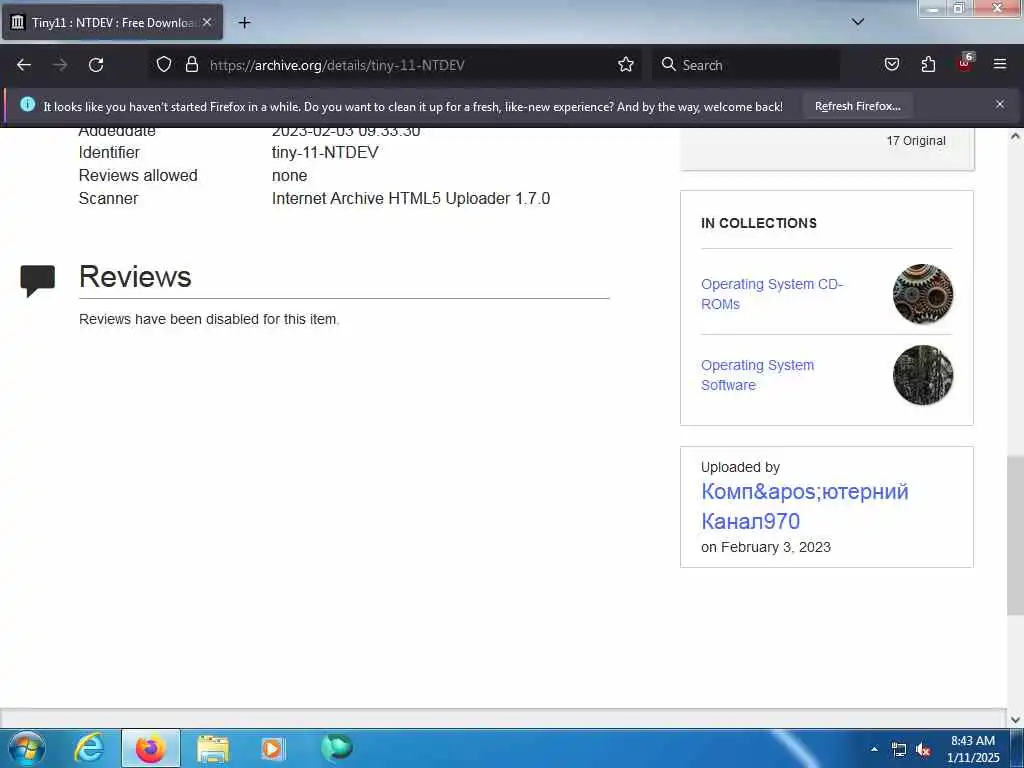Click the 'Scanner' field label

click(108, 198)
